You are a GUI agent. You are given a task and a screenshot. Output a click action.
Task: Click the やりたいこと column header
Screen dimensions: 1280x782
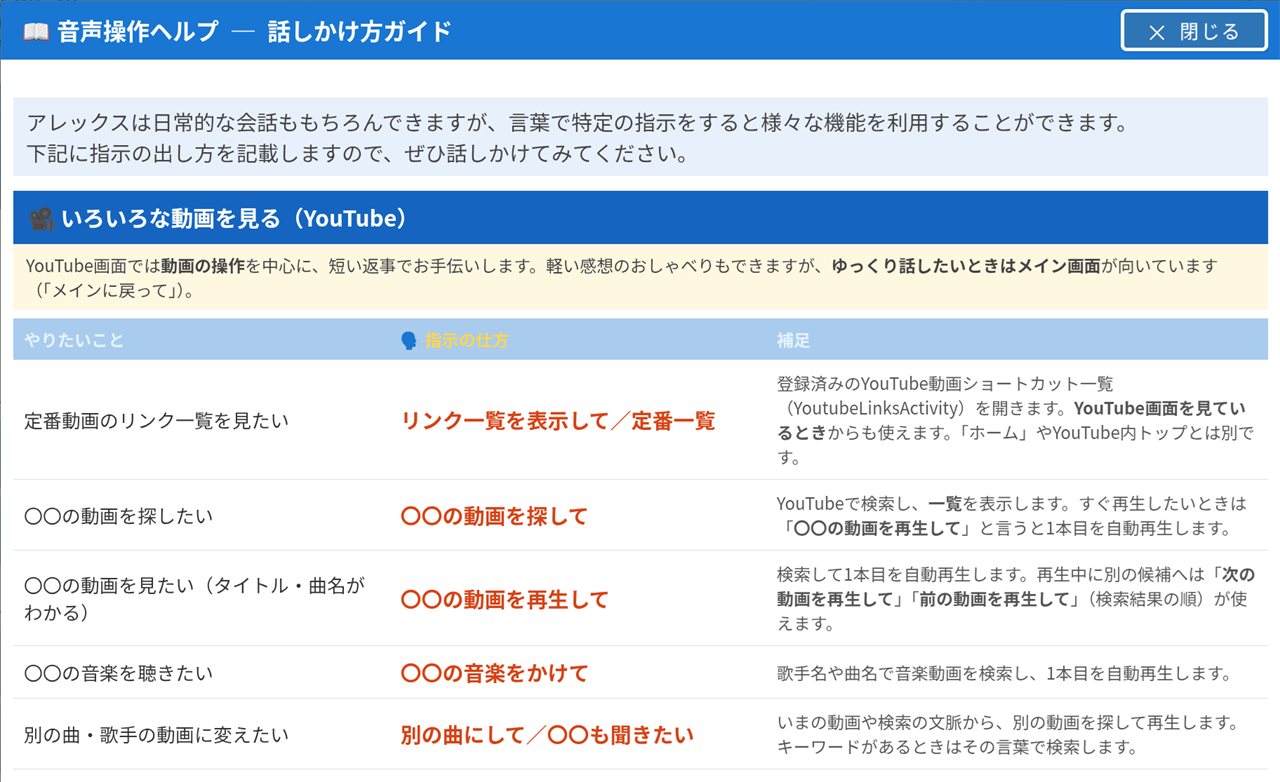pyautogui.click(x=75, y=340)
